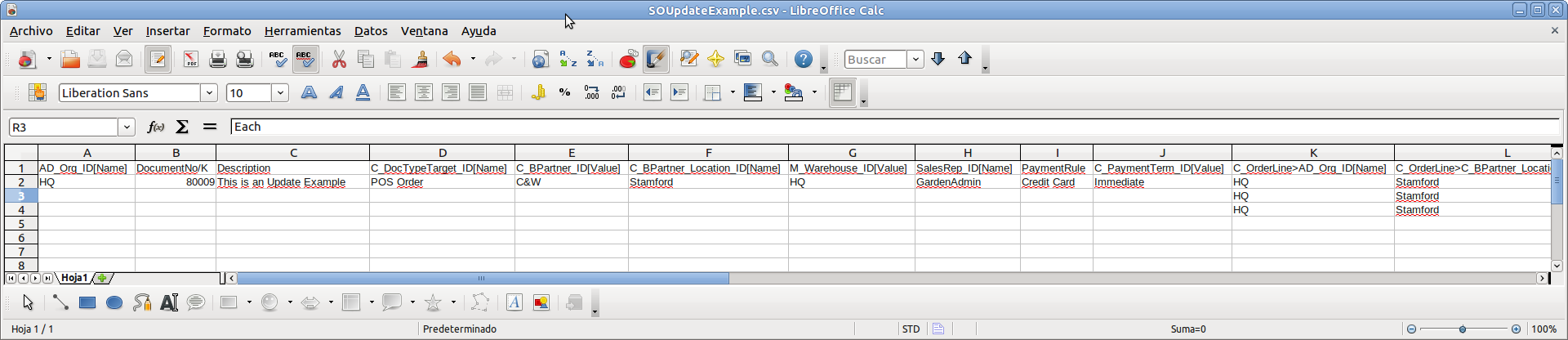
Task: Open LibreOffice help question mark
Action: [x=804, y=59]
